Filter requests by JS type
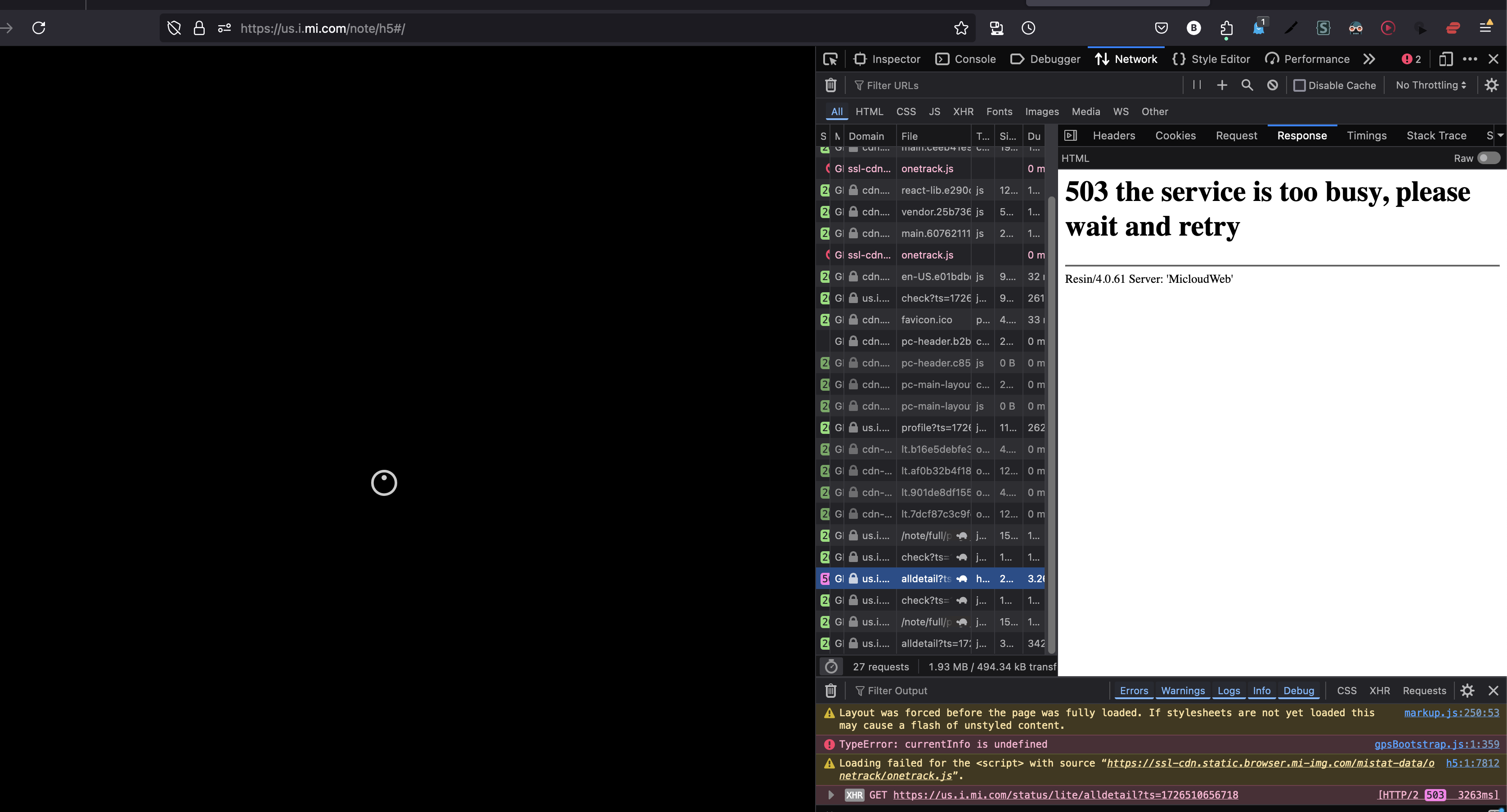Image resolution: width=1507 pixels, height=812 pixels. (934, 112)
